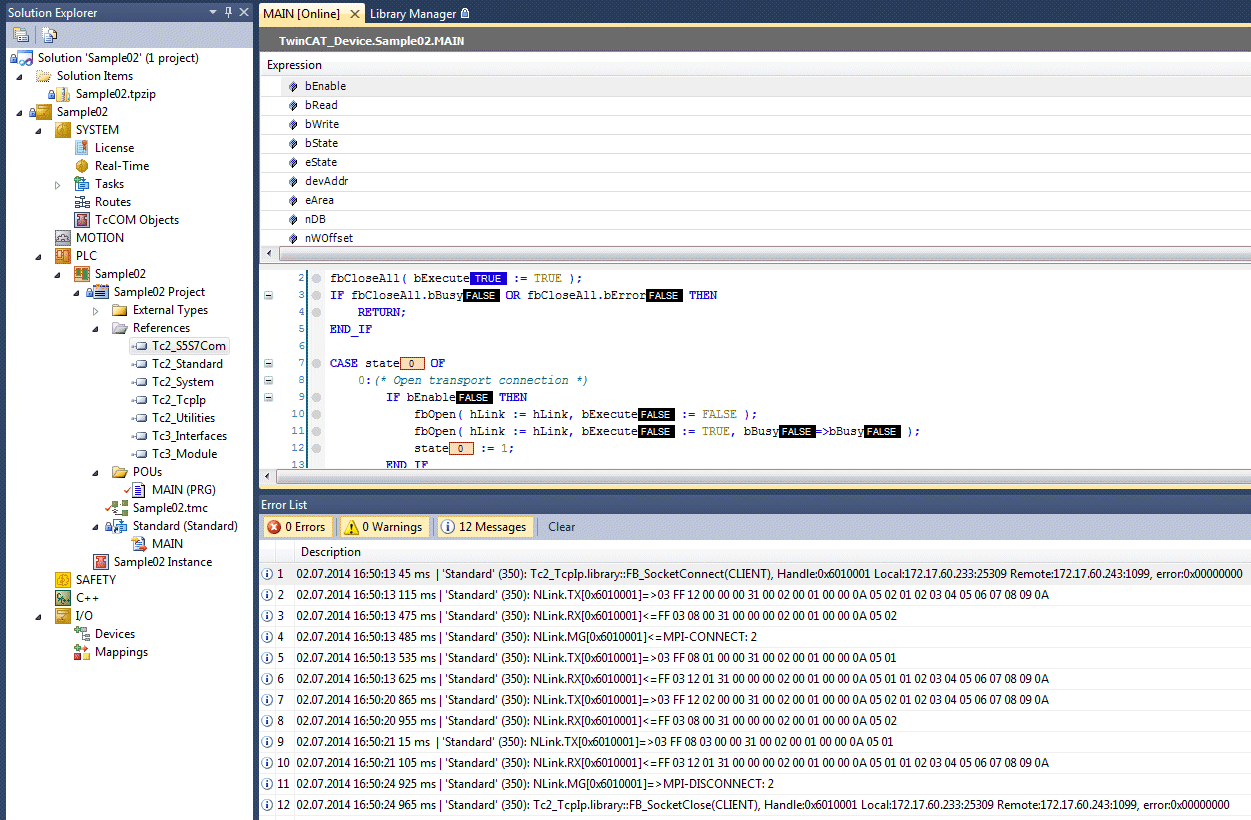Collapse the PLC tree node

click(38, 256)
